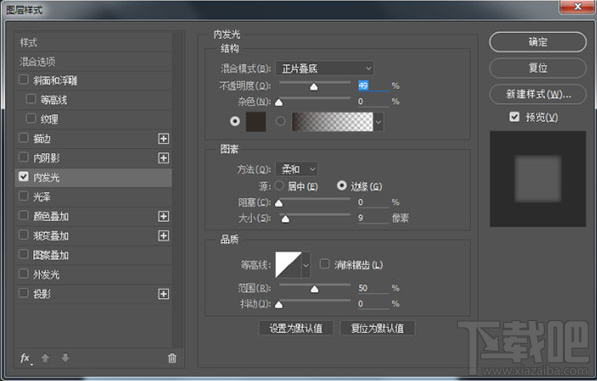Enable the 消除锯齿 checkbox

[324, 264]
